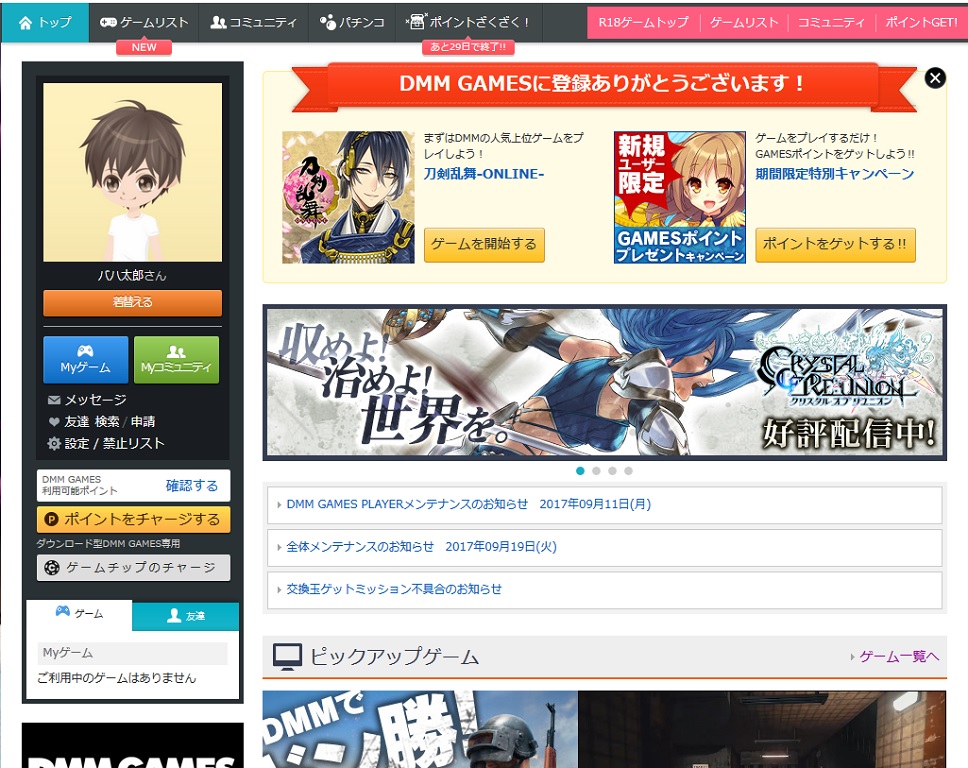Open the 期間限定特別キャンペーン link

click(835, 174)
